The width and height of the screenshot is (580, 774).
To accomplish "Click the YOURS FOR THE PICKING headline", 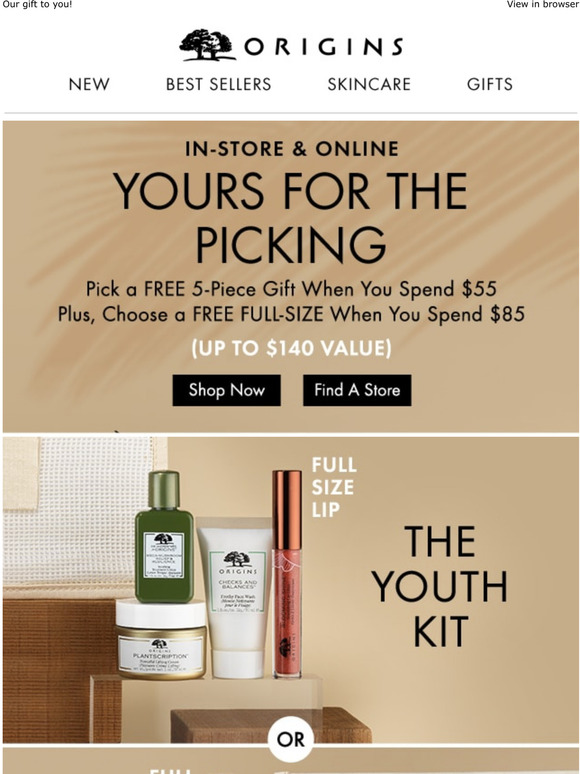I will click(291, 218).
